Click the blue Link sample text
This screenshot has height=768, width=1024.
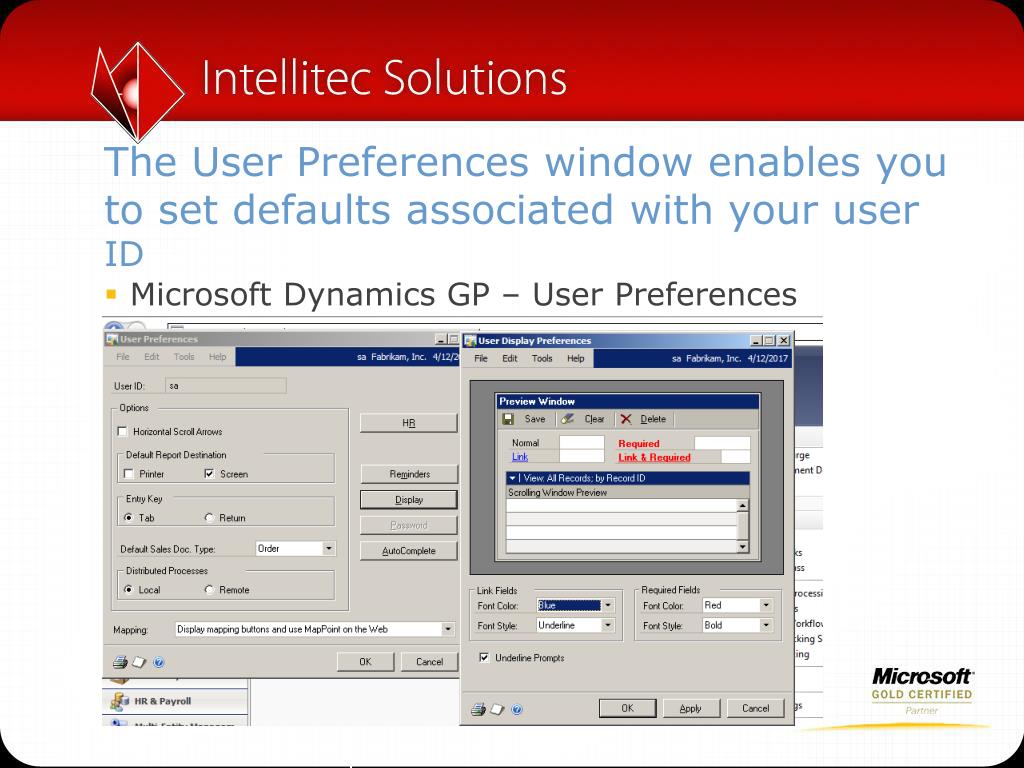click(x=520, y=457)
